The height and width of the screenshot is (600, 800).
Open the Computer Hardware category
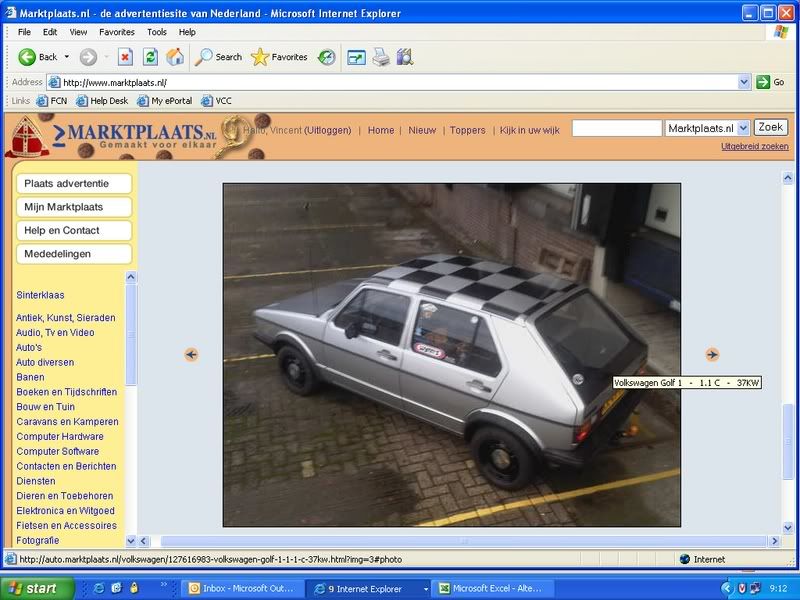pos(60,437)
